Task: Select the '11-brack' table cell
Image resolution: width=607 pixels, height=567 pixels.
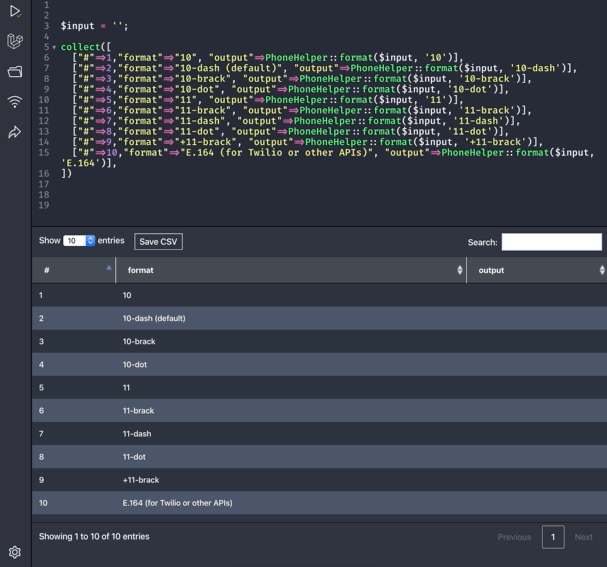Action: 291,411
